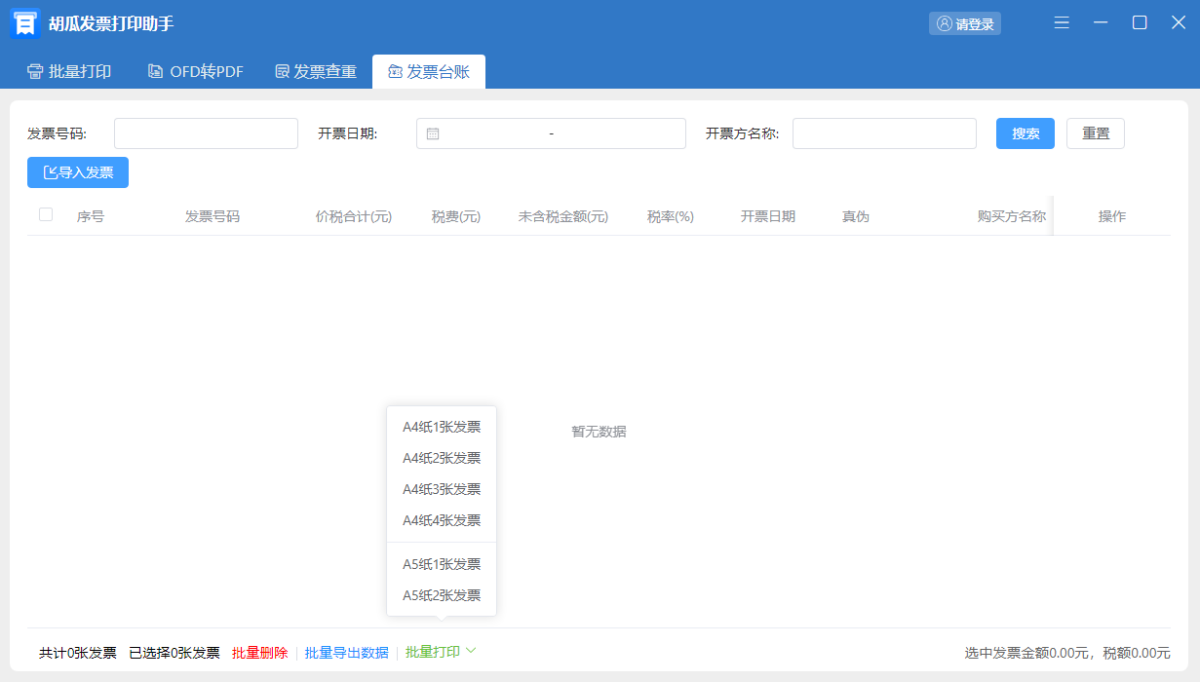This screenshot has height=682, width=1200.
Task: Click the printer icon on 批量打印 tab
Action: 35,71
